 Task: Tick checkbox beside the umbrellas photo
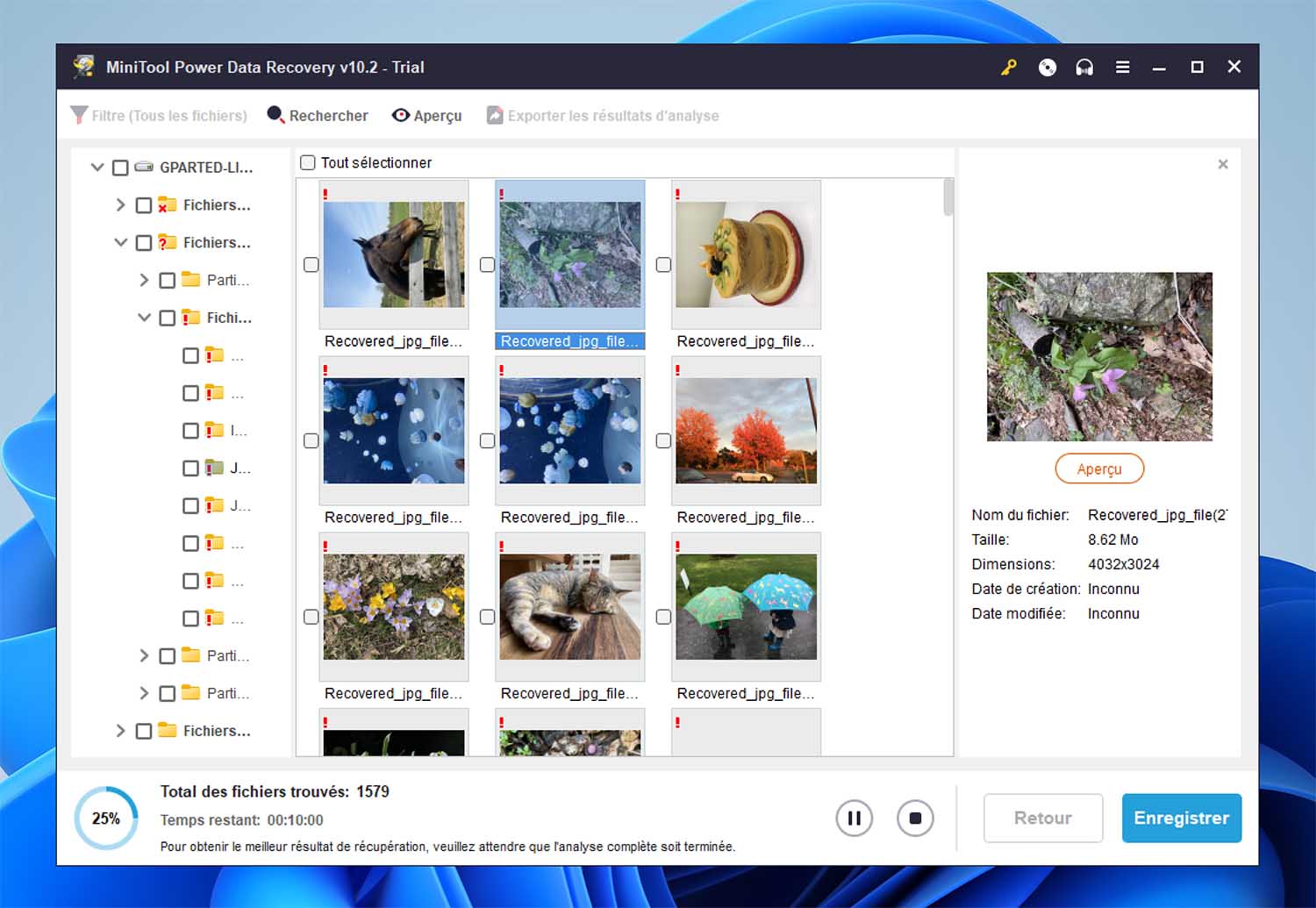point(663,617)
